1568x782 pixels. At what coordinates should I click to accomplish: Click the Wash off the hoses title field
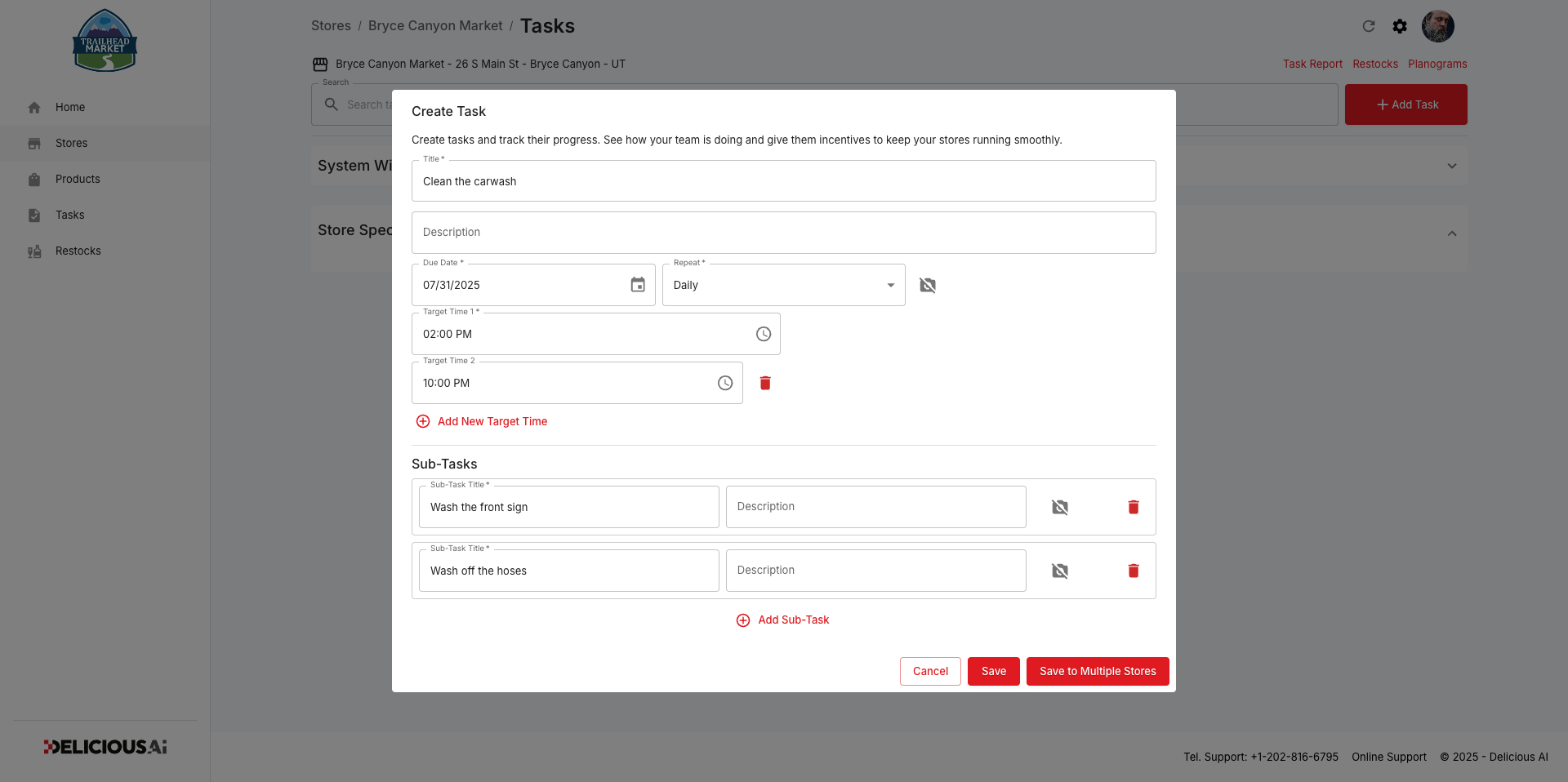569,571
